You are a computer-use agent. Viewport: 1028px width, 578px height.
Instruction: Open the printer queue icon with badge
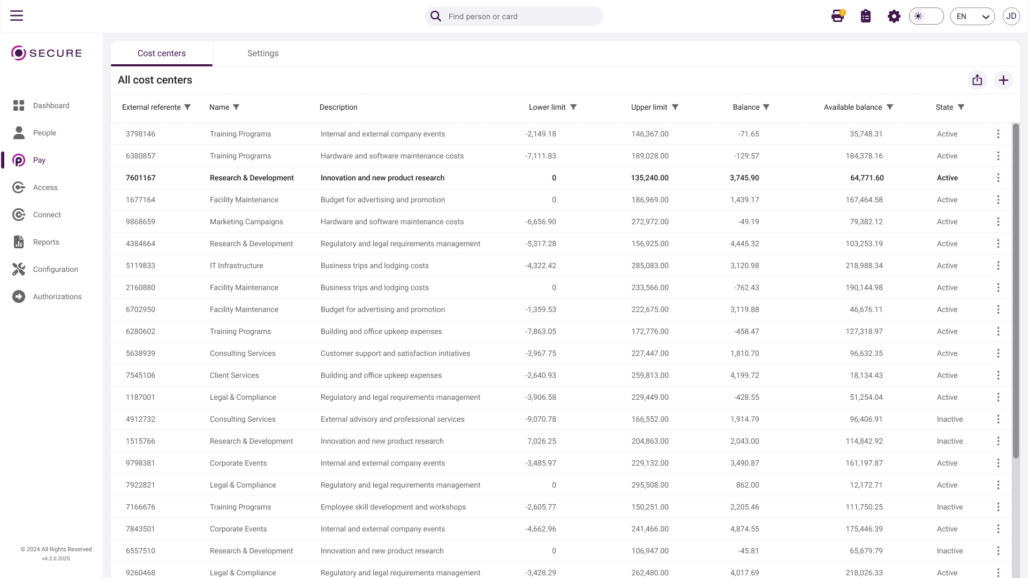(x=838, y=16)
